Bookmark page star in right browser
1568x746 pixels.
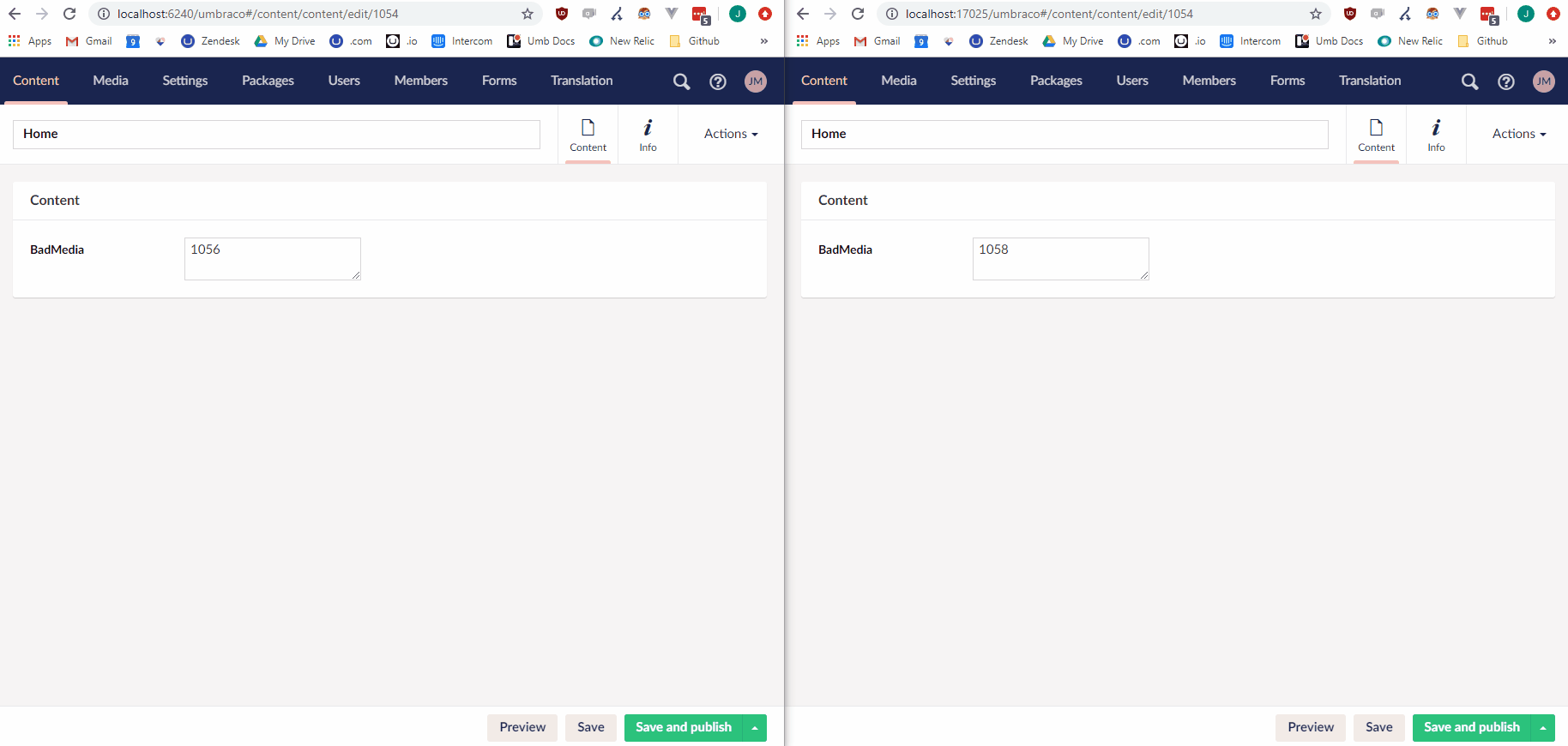(1316, 14)
